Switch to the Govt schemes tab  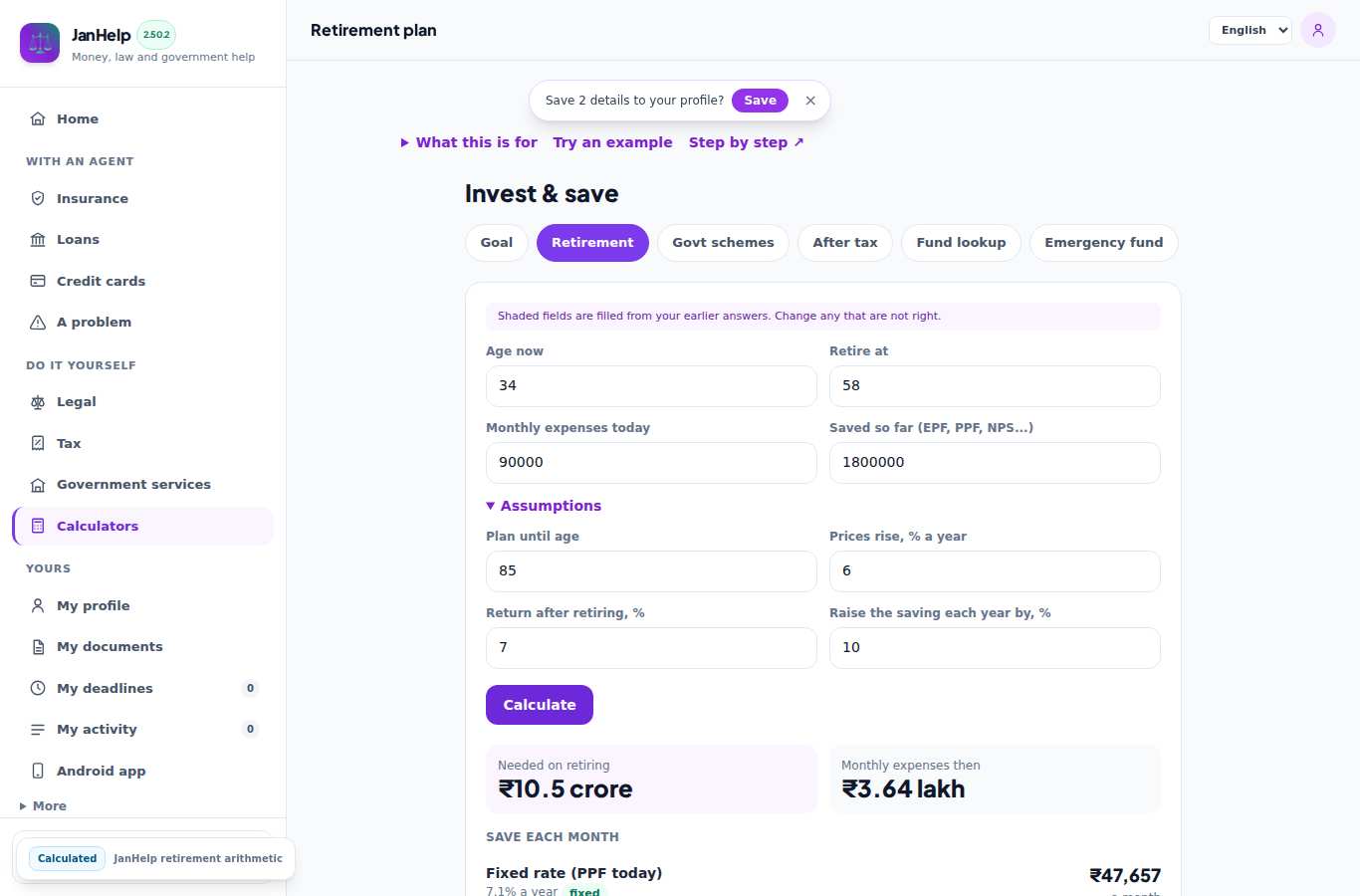point(723,243)
